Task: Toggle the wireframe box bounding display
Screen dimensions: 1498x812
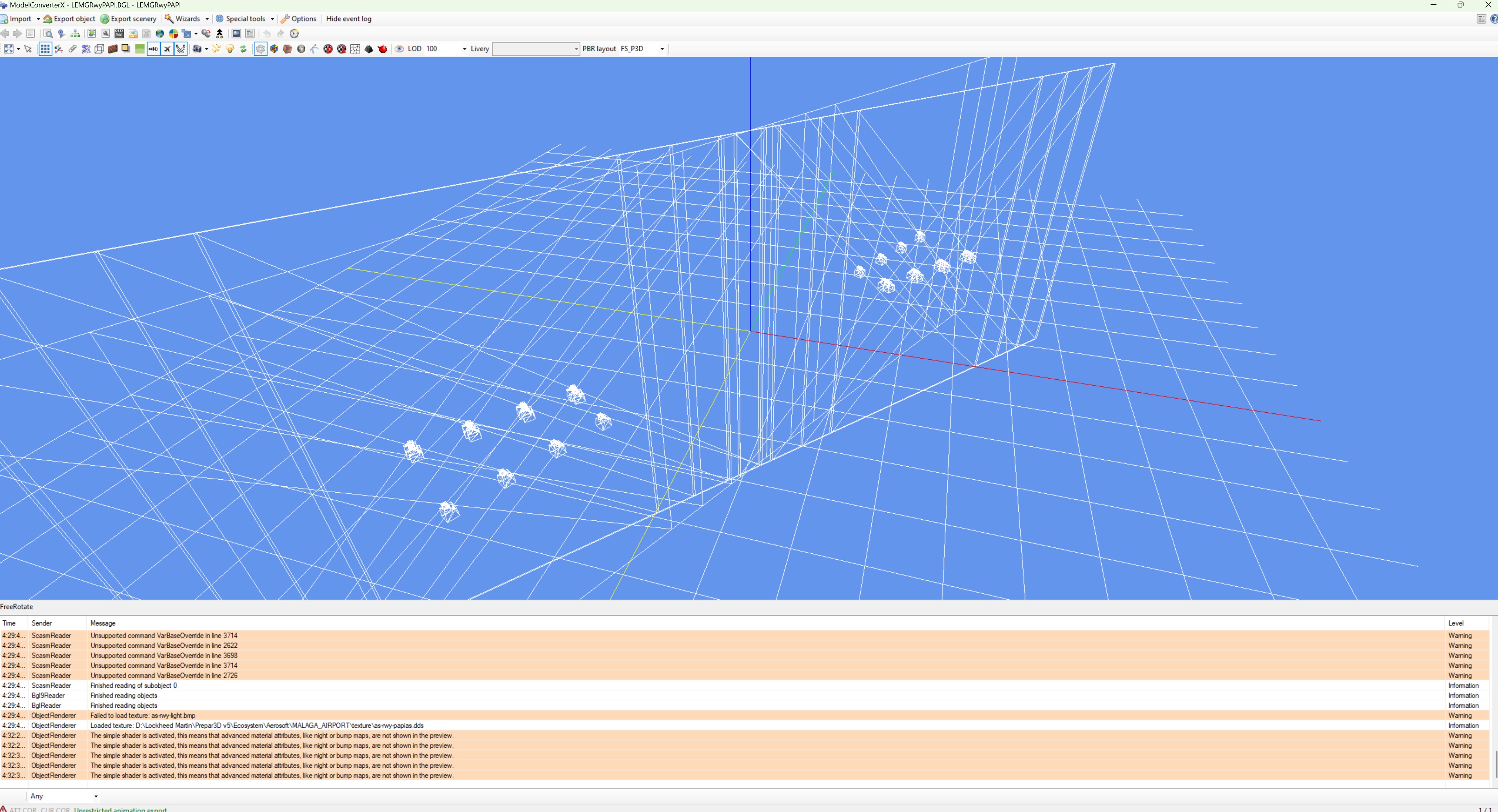Action: pos(100,49)
